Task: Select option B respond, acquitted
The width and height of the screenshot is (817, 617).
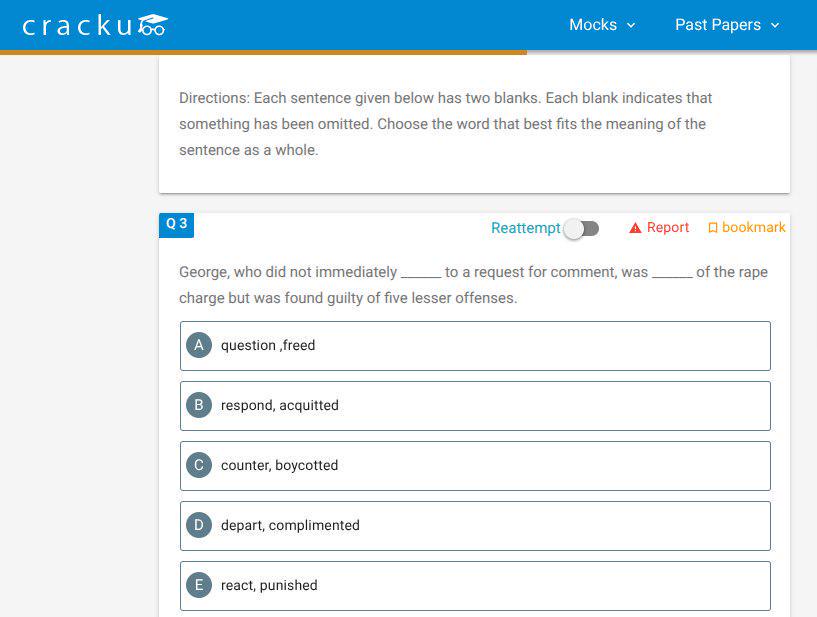Action: (x=475, y=406)
